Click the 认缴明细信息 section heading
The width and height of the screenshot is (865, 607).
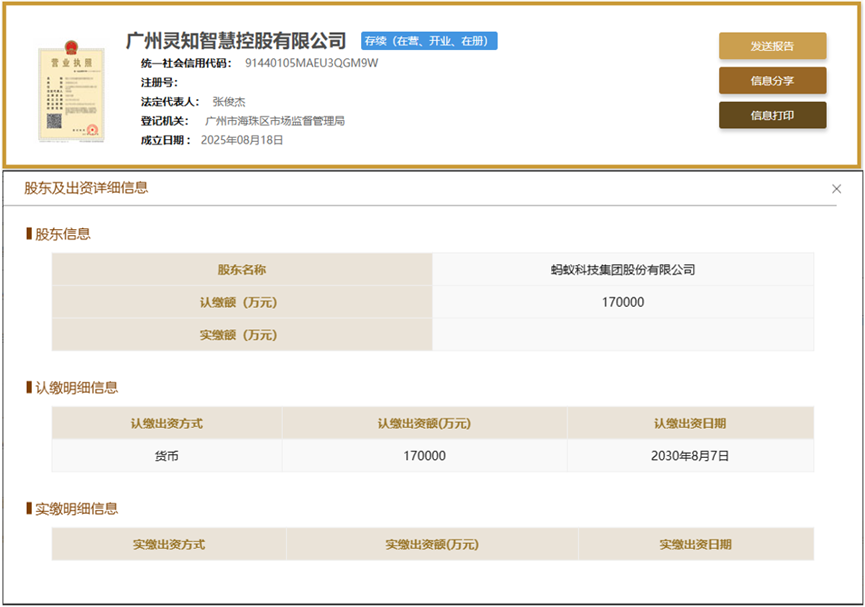(x=76, y=387)
